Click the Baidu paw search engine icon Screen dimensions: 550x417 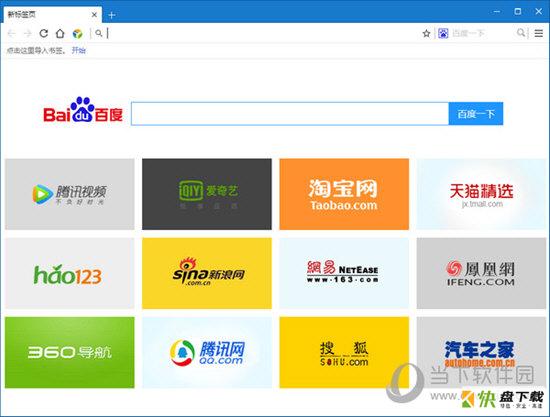click(x=443, y=33)
